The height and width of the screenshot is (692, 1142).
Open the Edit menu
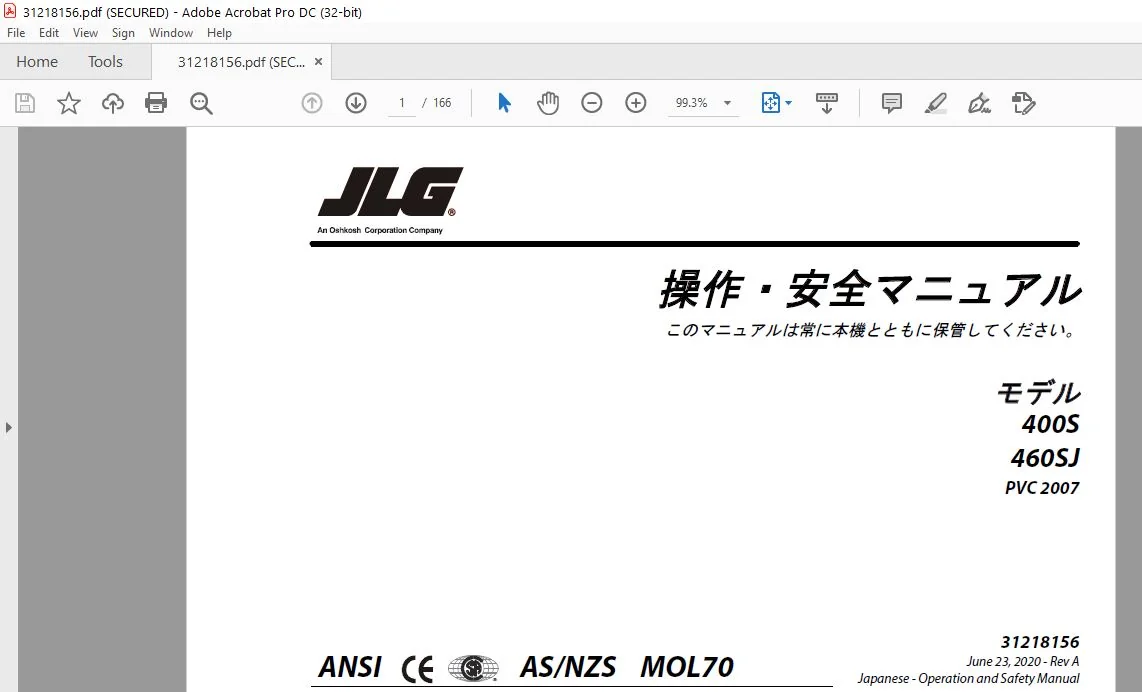(49, 33)
